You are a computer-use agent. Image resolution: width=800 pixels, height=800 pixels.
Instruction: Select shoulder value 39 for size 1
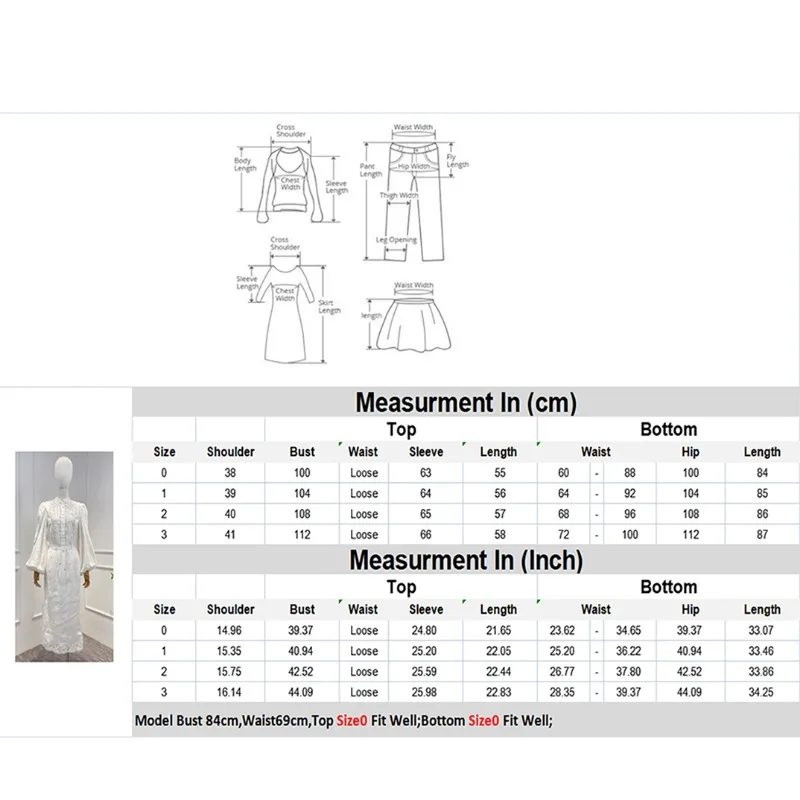[230, 493]
